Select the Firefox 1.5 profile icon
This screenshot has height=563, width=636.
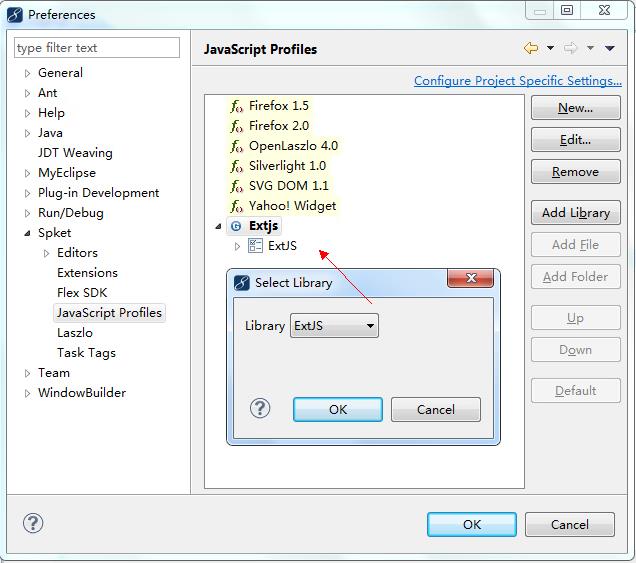pos(237,106)
